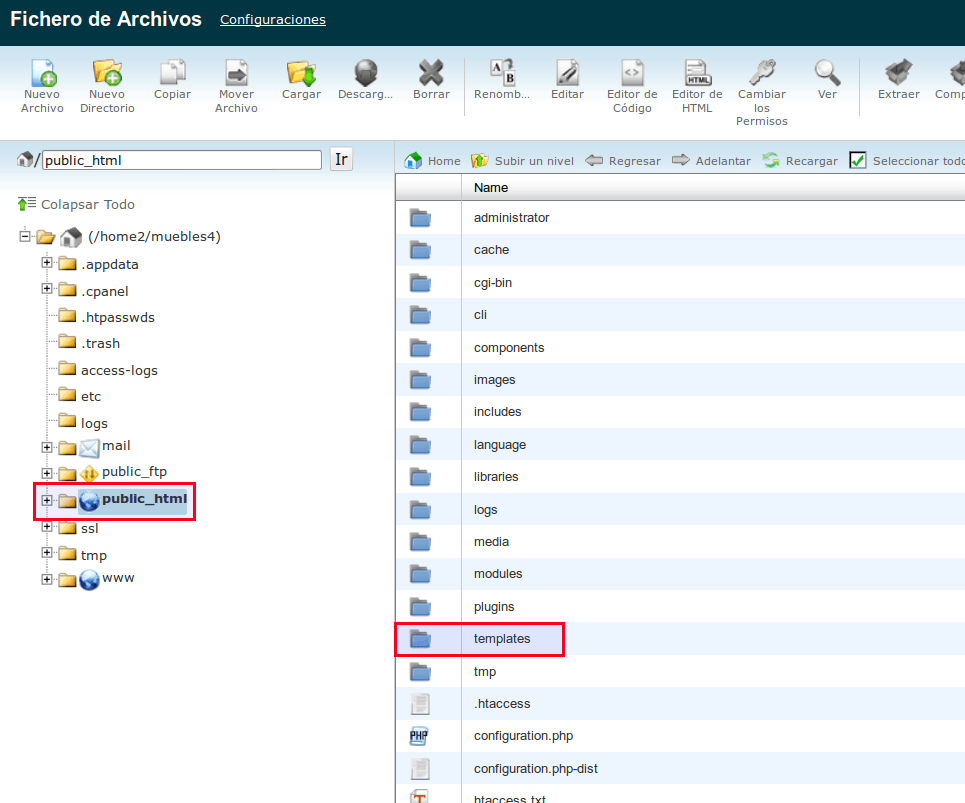
Task: Click the Nuevo Archivo toolbar icon
Action: tap(44, 73)
